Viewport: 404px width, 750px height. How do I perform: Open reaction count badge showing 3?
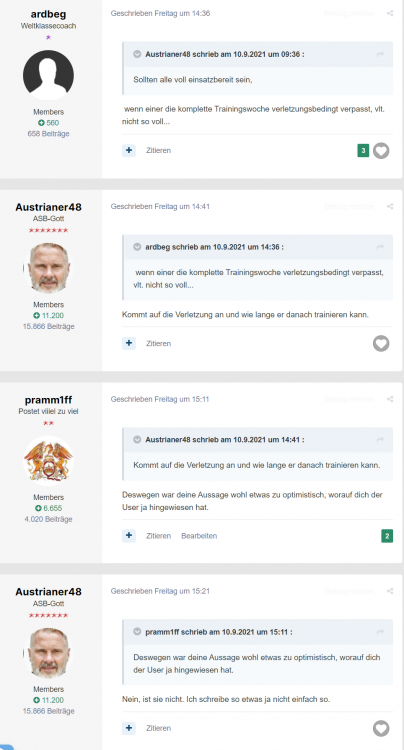point(363,151)
